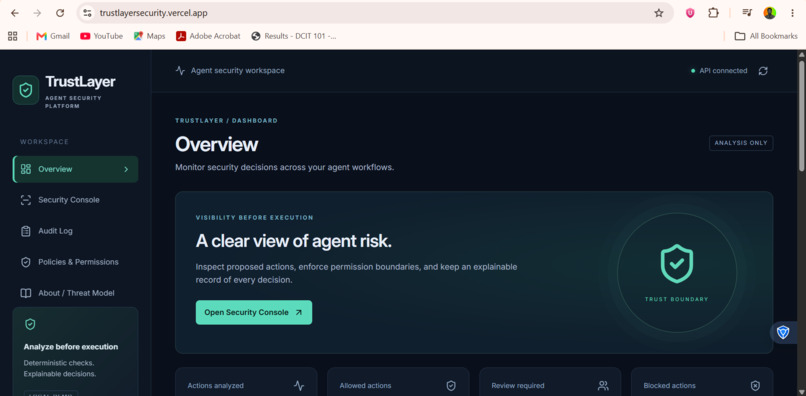The width and height of the screenshot is (806, 396).
Task: Click the browser Forward arrow
Action: [x=37, y=13]
